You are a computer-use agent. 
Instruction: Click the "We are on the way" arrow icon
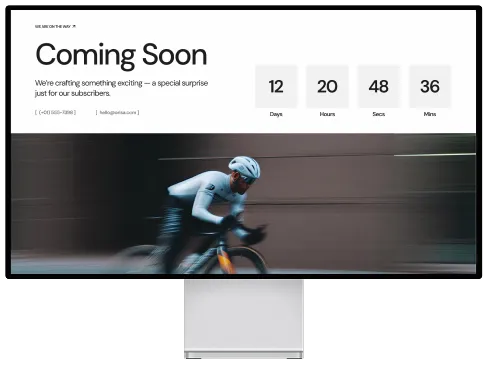pyautogui.click(x=74, y=26)
